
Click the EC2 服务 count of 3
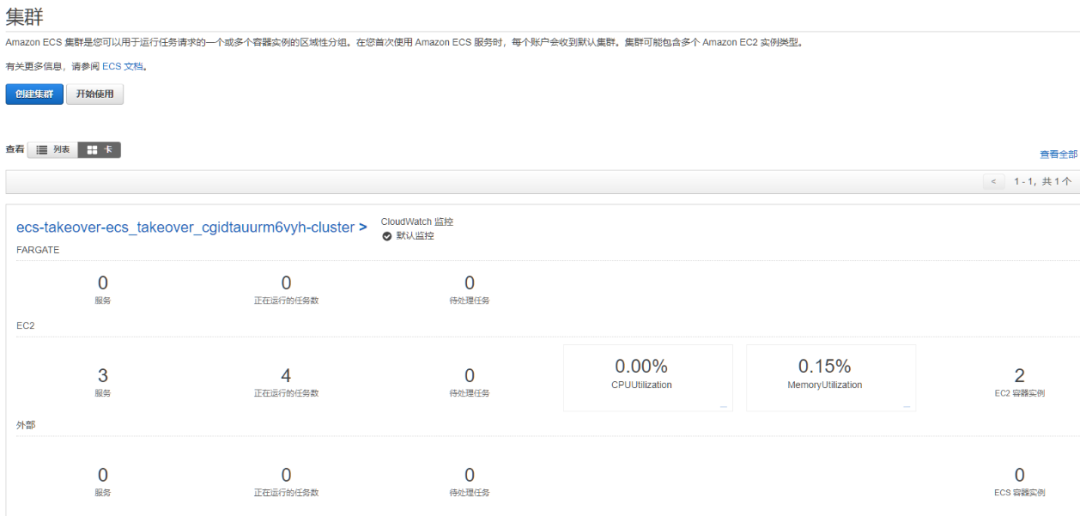click(103, 376)
